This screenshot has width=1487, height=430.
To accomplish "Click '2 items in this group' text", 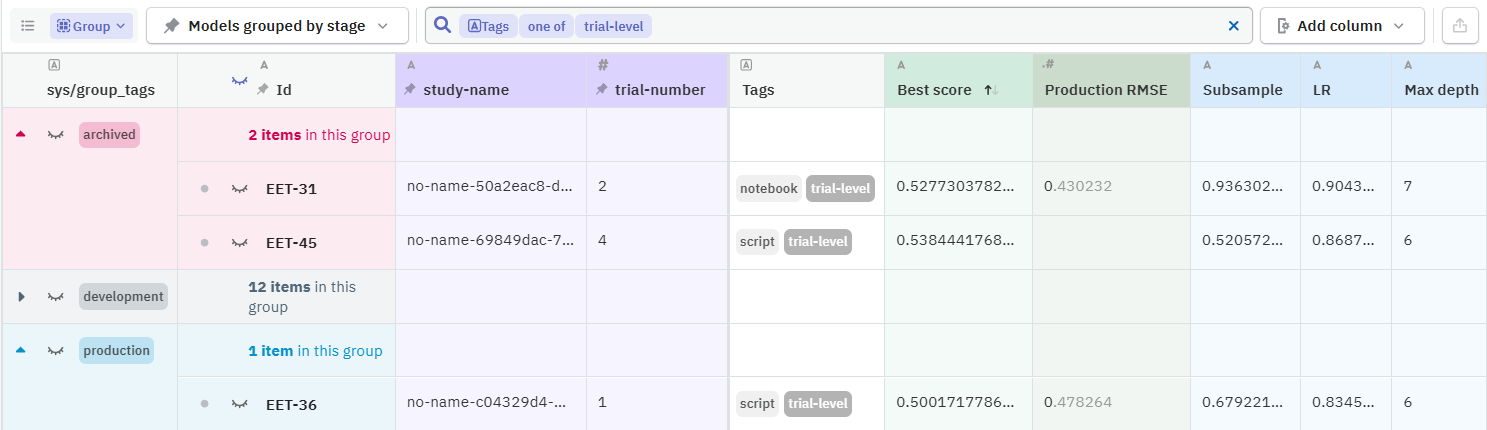I will point(319,135).
